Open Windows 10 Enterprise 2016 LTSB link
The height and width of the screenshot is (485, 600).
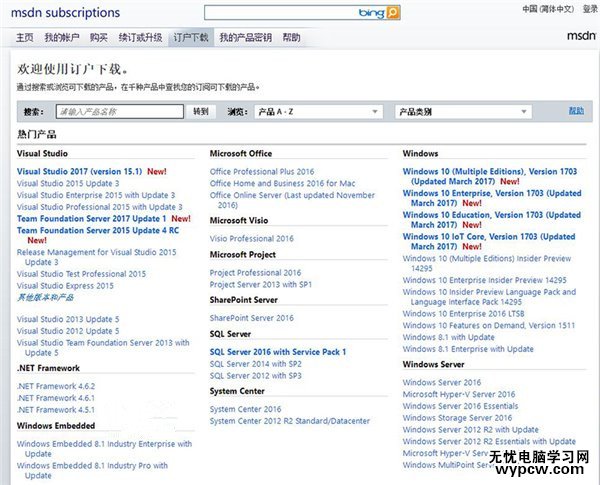click(463, 314)
